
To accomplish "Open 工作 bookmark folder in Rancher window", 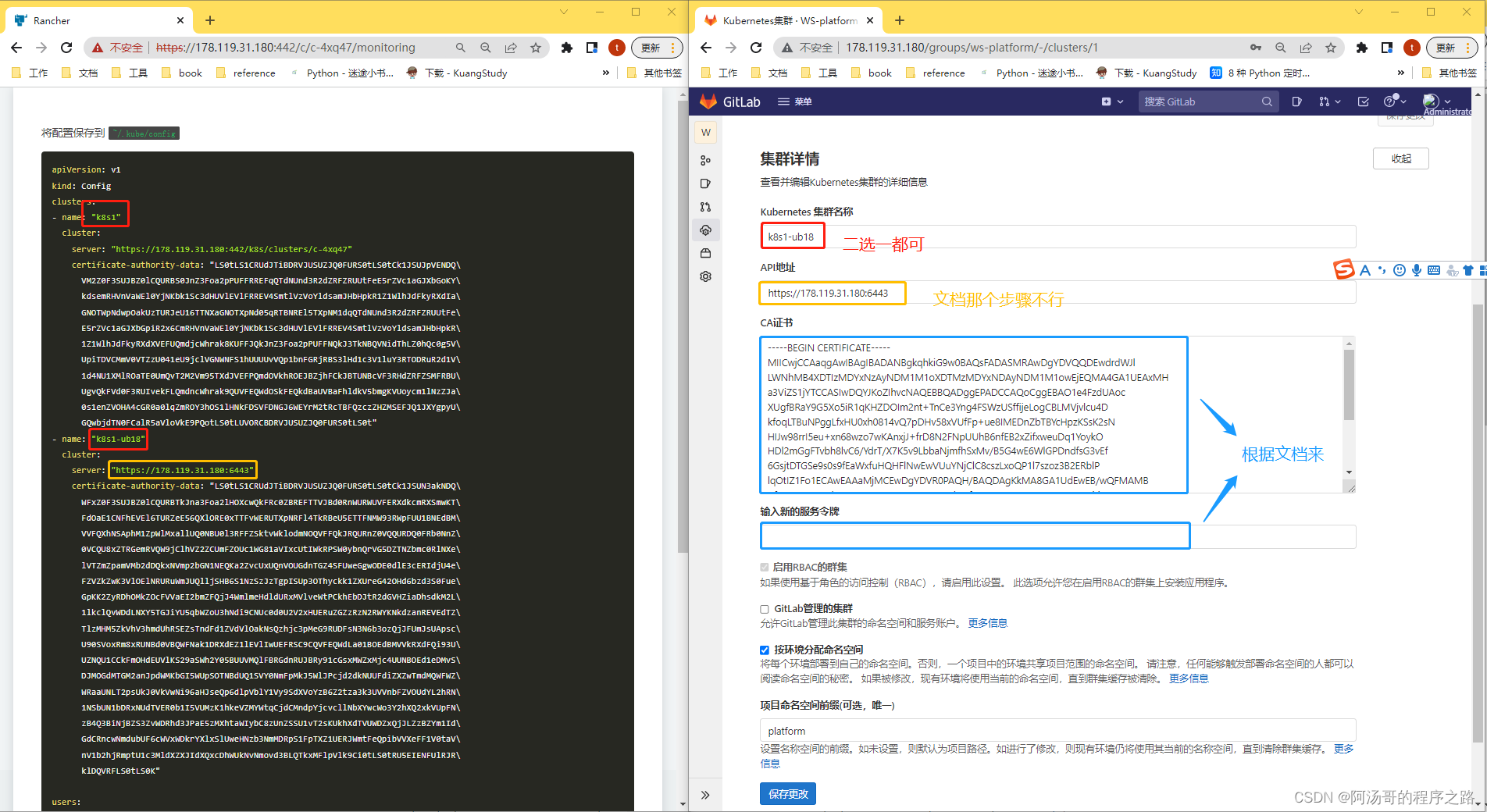I will pyautogui.click(x=31, y=73).
